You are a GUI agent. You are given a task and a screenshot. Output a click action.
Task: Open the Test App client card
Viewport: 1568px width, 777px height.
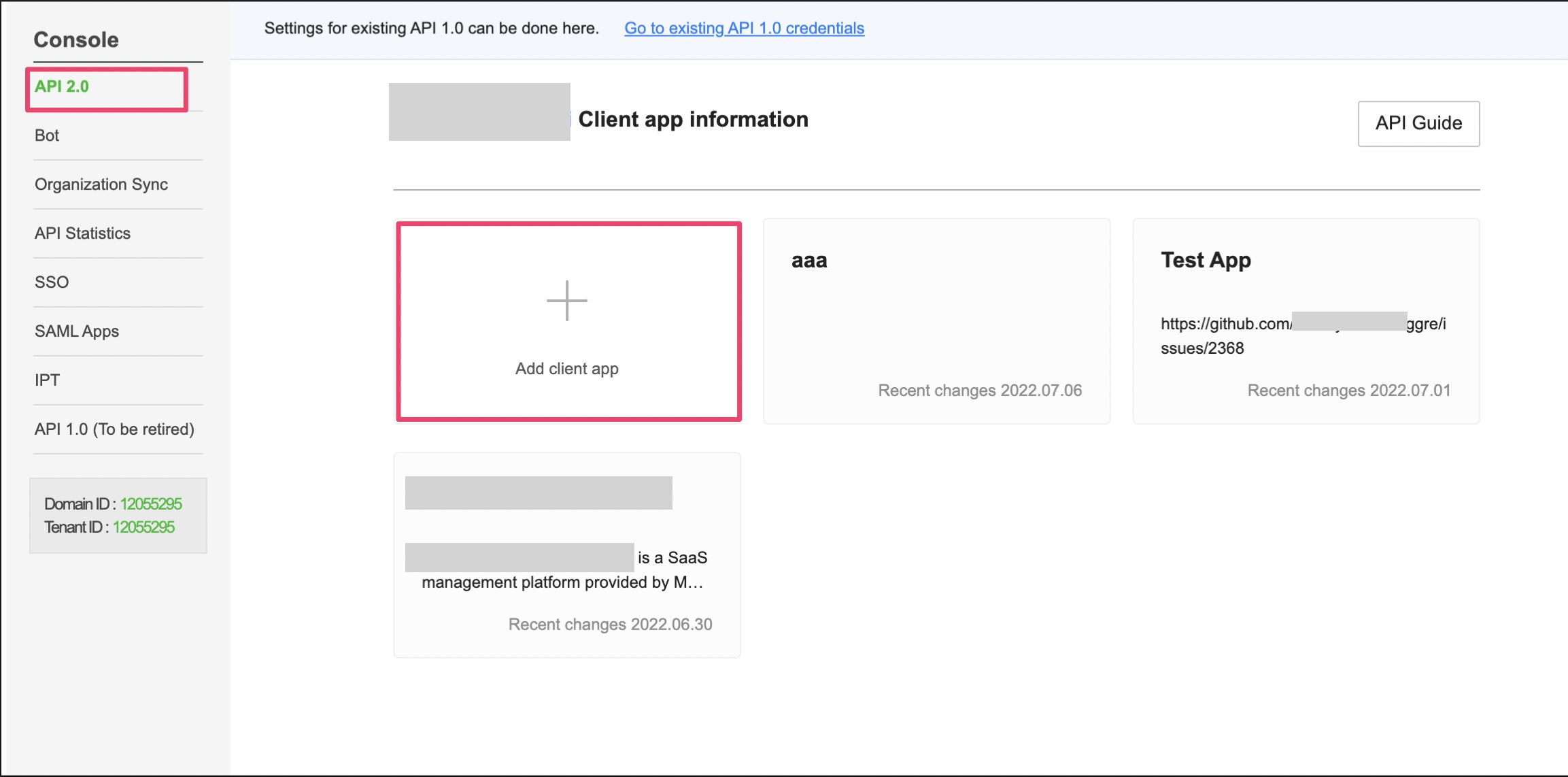pos(1306,321)
